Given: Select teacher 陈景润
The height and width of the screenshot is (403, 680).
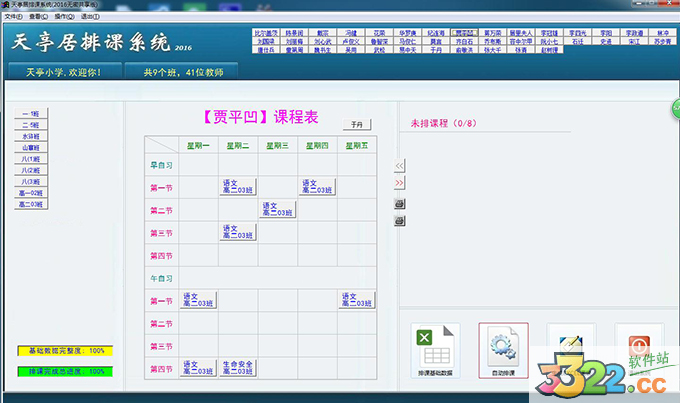Looking at the screenshot, I should pos(294,33).
